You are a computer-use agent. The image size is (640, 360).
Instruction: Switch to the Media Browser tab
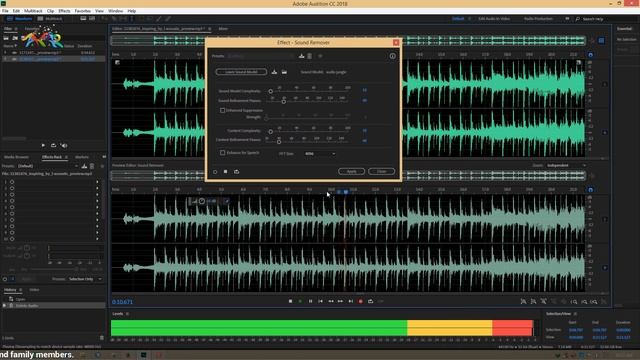[16, 157]
